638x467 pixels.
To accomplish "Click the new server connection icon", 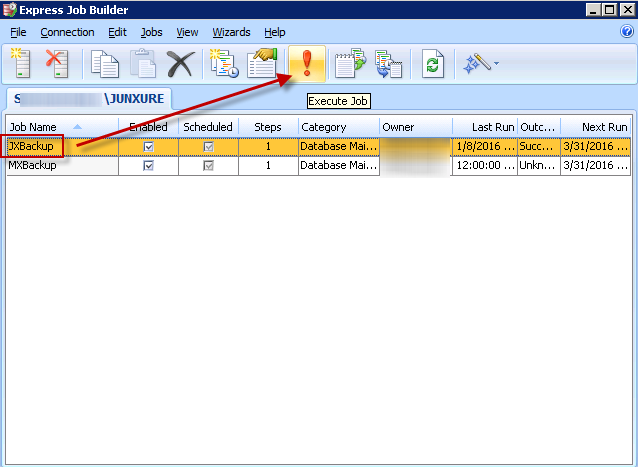I will coord(20,63).
